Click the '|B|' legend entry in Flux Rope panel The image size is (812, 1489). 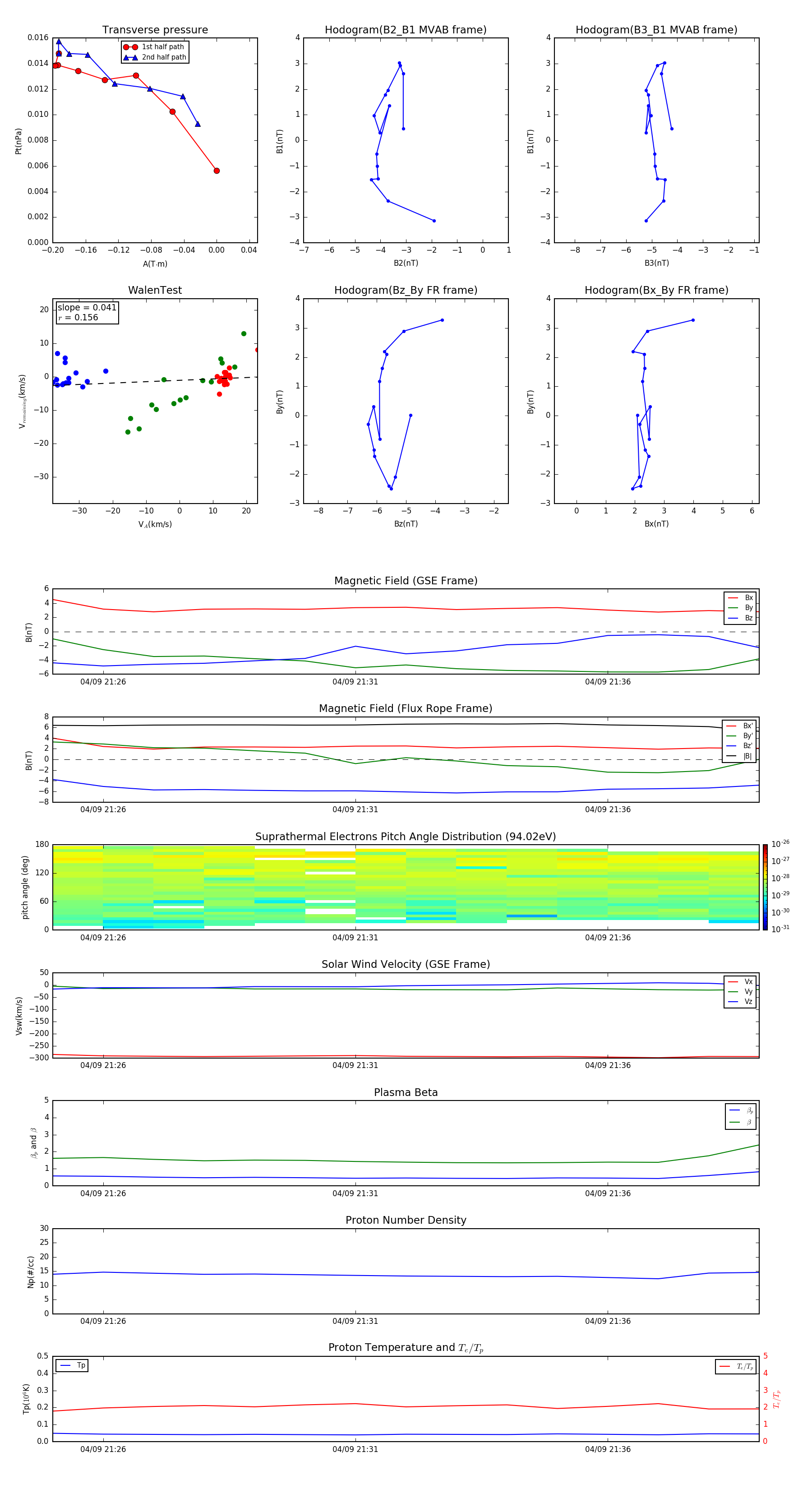click(740, 756)
